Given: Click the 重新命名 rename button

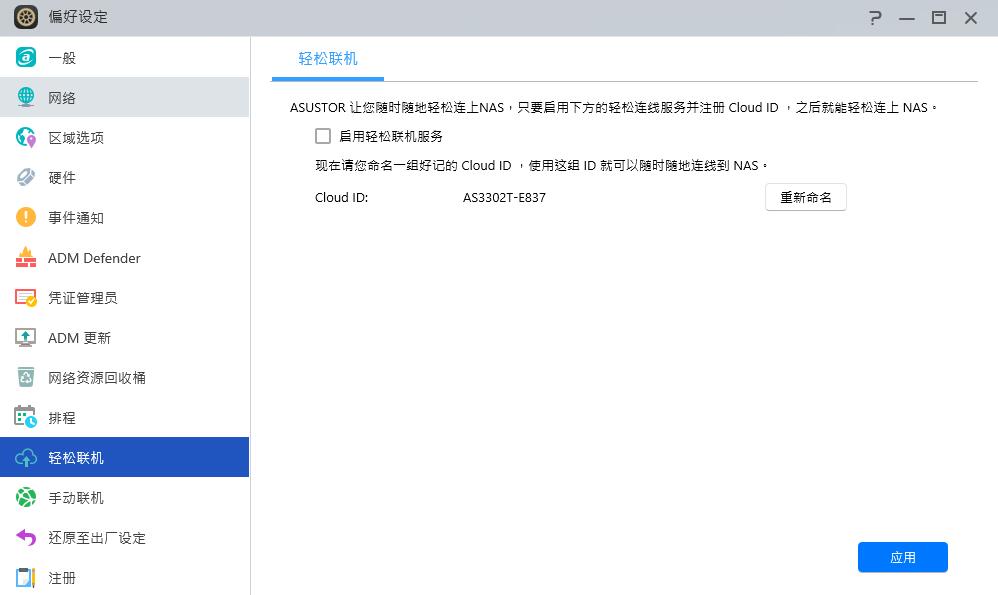Looking at the screenshot, I should [805, 197].
